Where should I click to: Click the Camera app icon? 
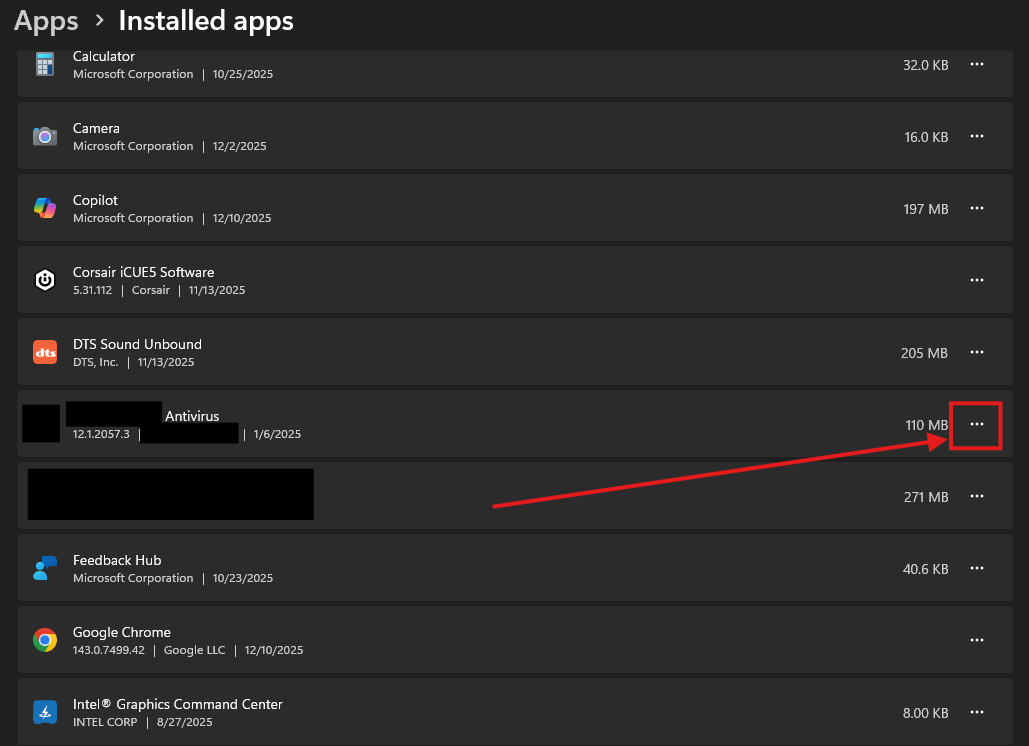click(45, 137)
